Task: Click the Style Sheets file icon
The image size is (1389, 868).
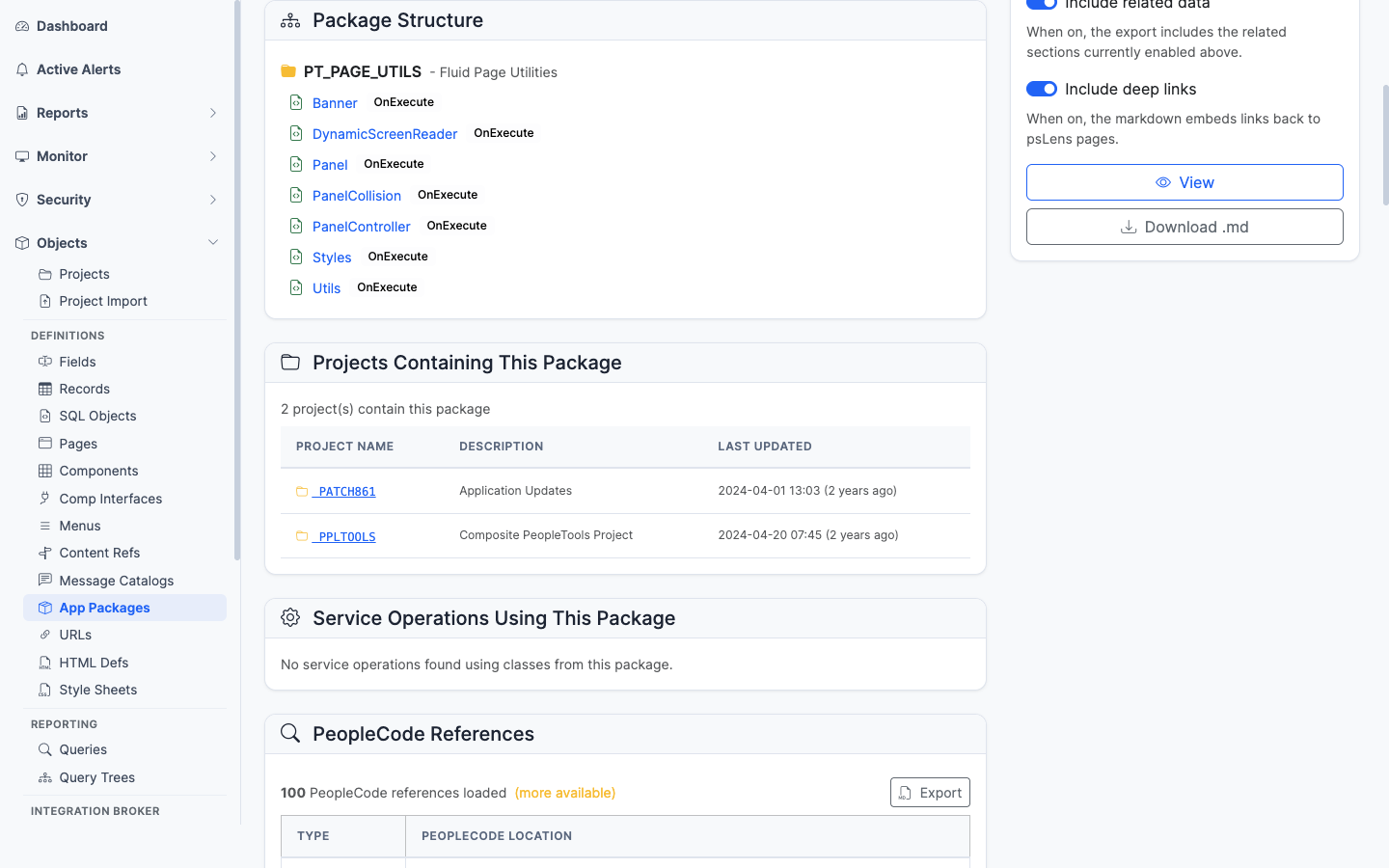Action: (45, 690)
